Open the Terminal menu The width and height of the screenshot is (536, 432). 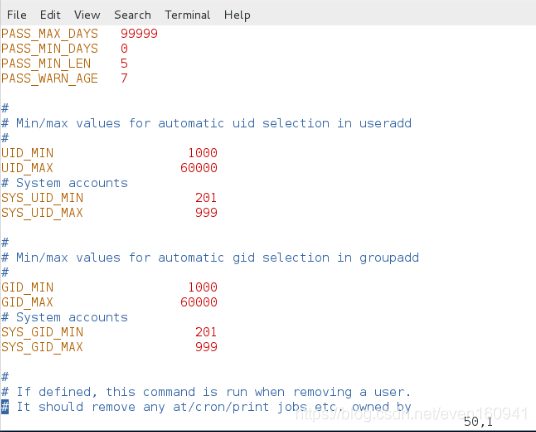tap(187, 15)
